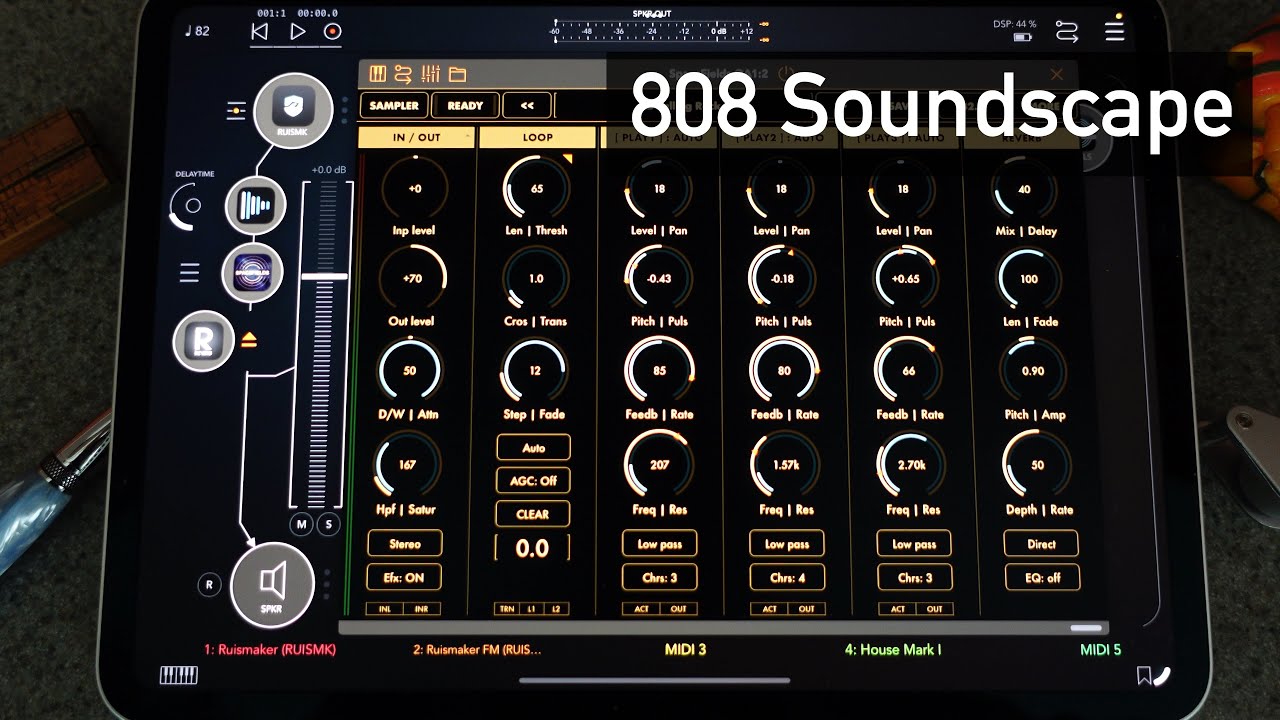Toggle the Auto button in LOOP column
The height and width of the screenshot is (720, 1280).
coord(533,448)
